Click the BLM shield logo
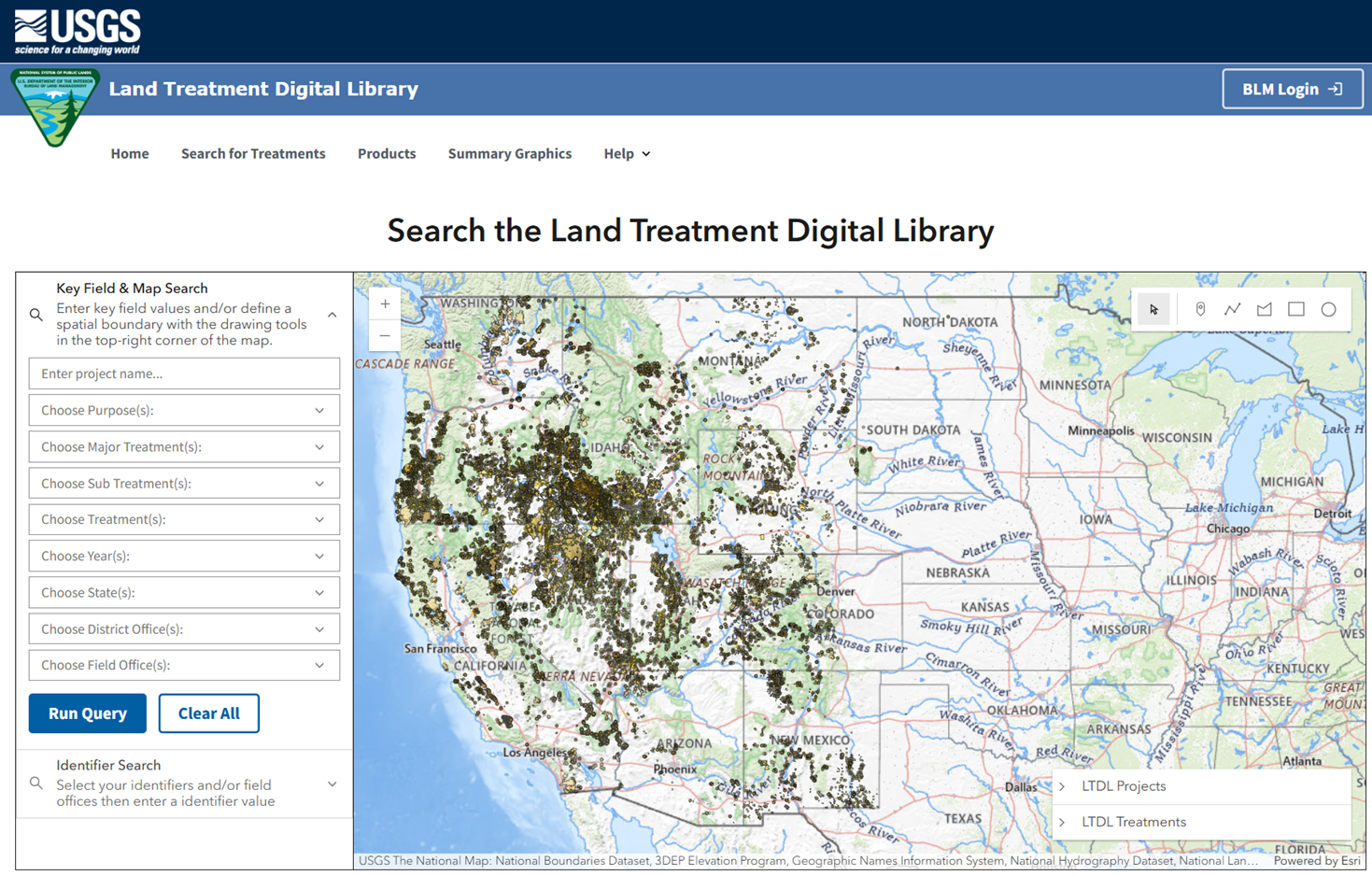The width and height of the screenshot is (1372, 875). point(55,106)
